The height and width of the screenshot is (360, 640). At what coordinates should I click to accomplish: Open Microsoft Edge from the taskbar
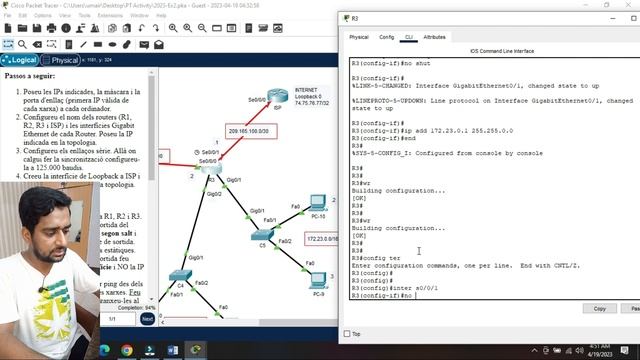tap(105, 350)
